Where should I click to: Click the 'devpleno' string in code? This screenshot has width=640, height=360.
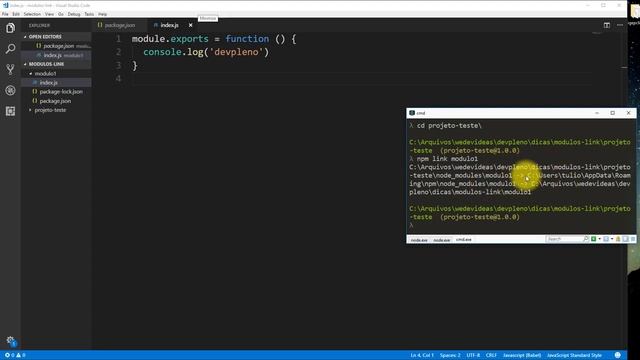[236, 52]
